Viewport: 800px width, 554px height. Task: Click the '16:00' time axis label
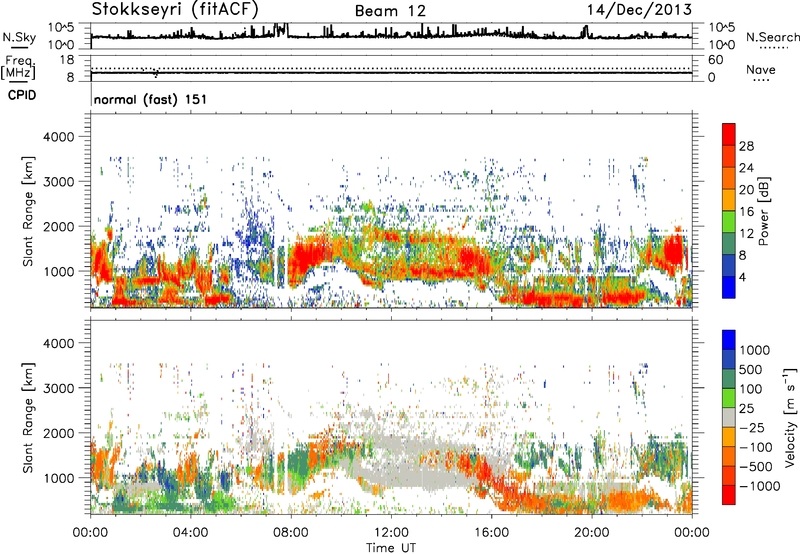coord(491,533)
